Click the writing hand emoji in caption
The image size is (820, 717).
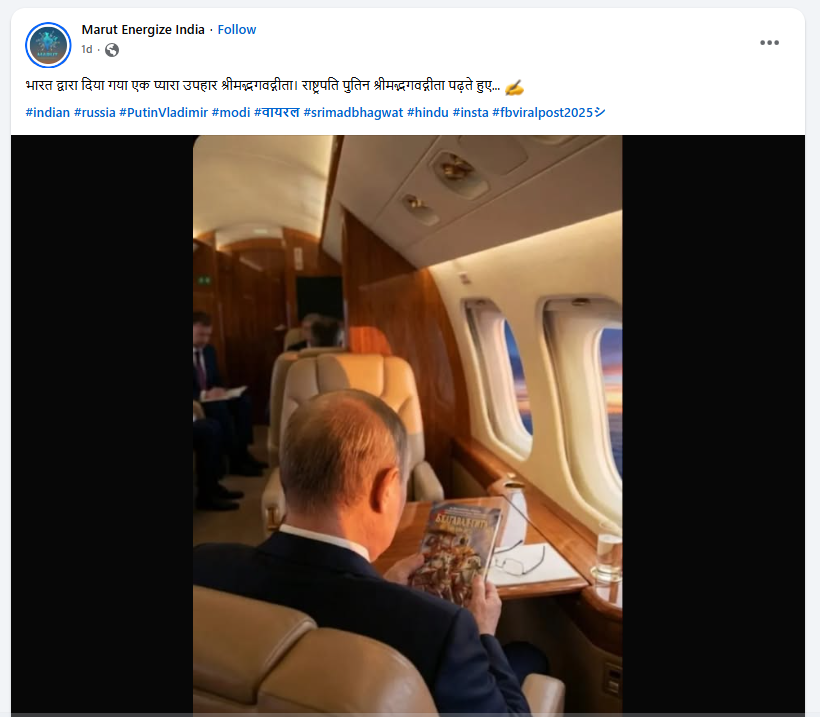point(514,87)
